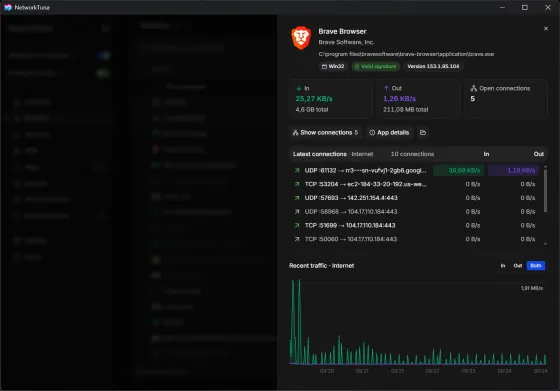Sort connections by In column header
Viewport: 560px width, 391px height.
[x=486, y=154]
